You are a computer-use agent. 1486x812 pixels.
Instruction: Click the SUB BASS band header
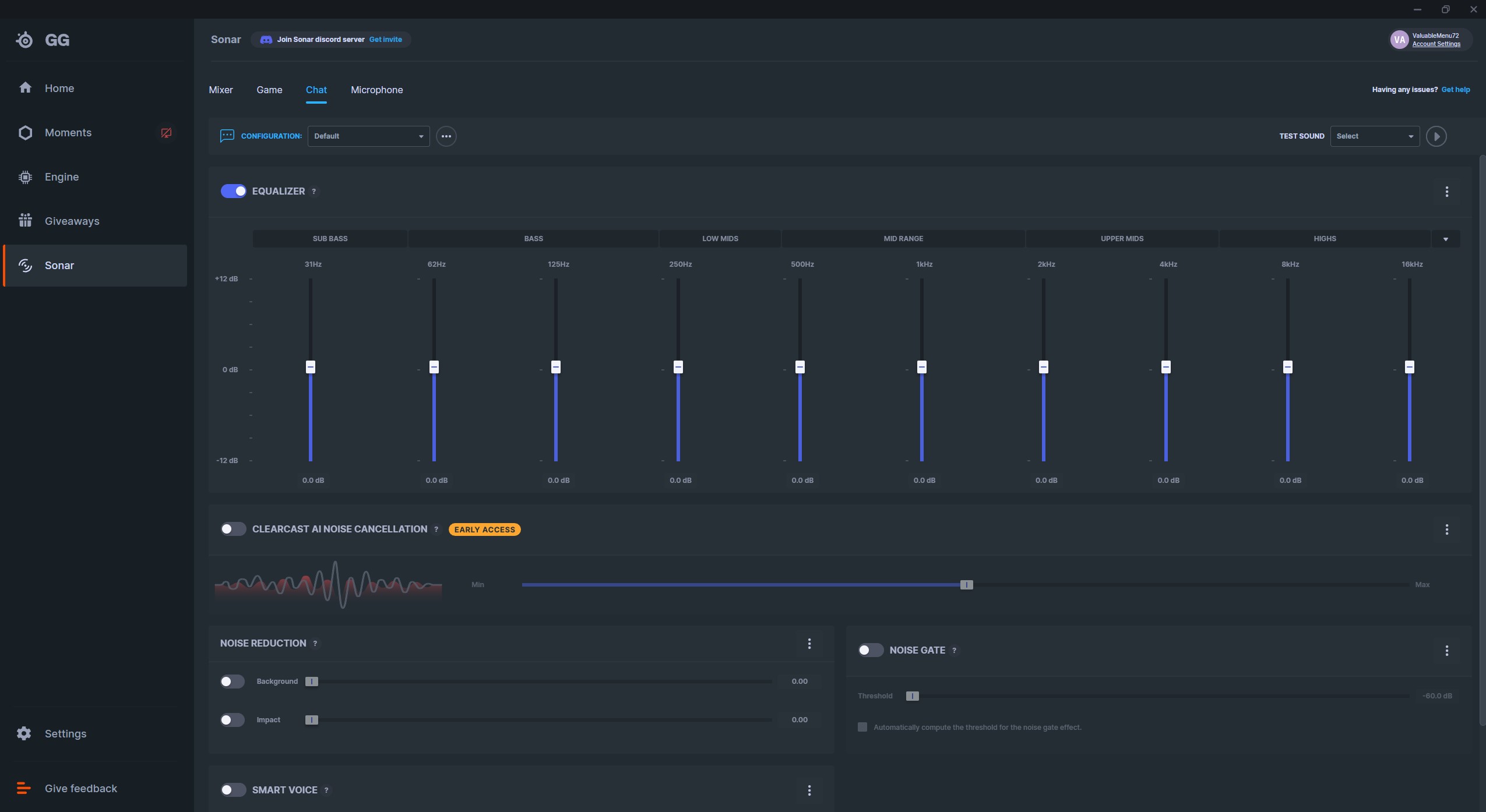pos(330,239)
